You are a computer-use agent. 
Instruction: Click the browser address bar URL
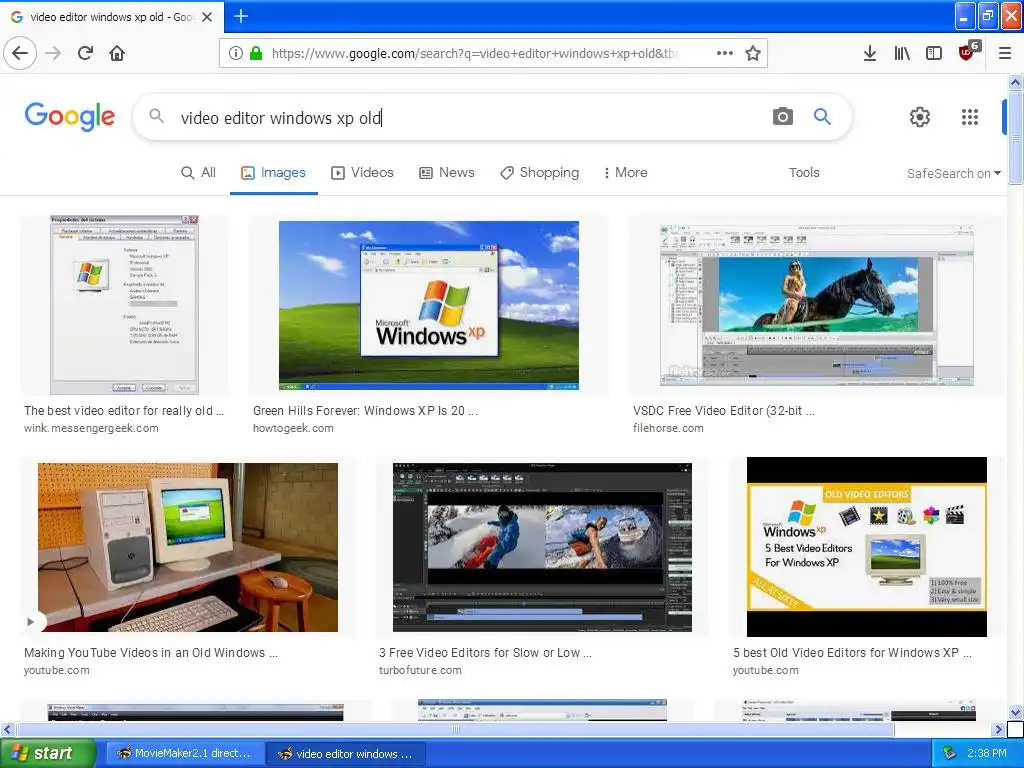[473, 54]
